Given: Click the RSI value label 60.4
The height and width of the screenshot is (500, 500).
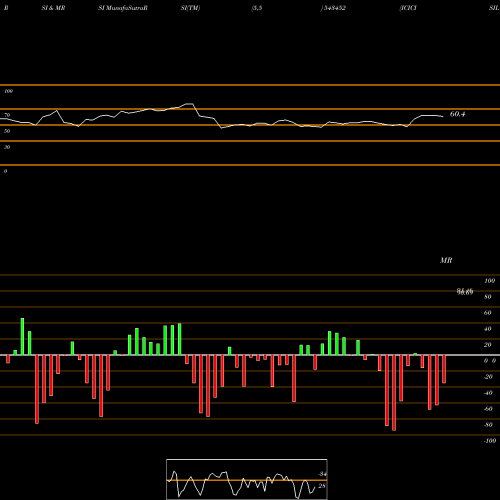Looking at the screenshot, I should click(457, 114).
